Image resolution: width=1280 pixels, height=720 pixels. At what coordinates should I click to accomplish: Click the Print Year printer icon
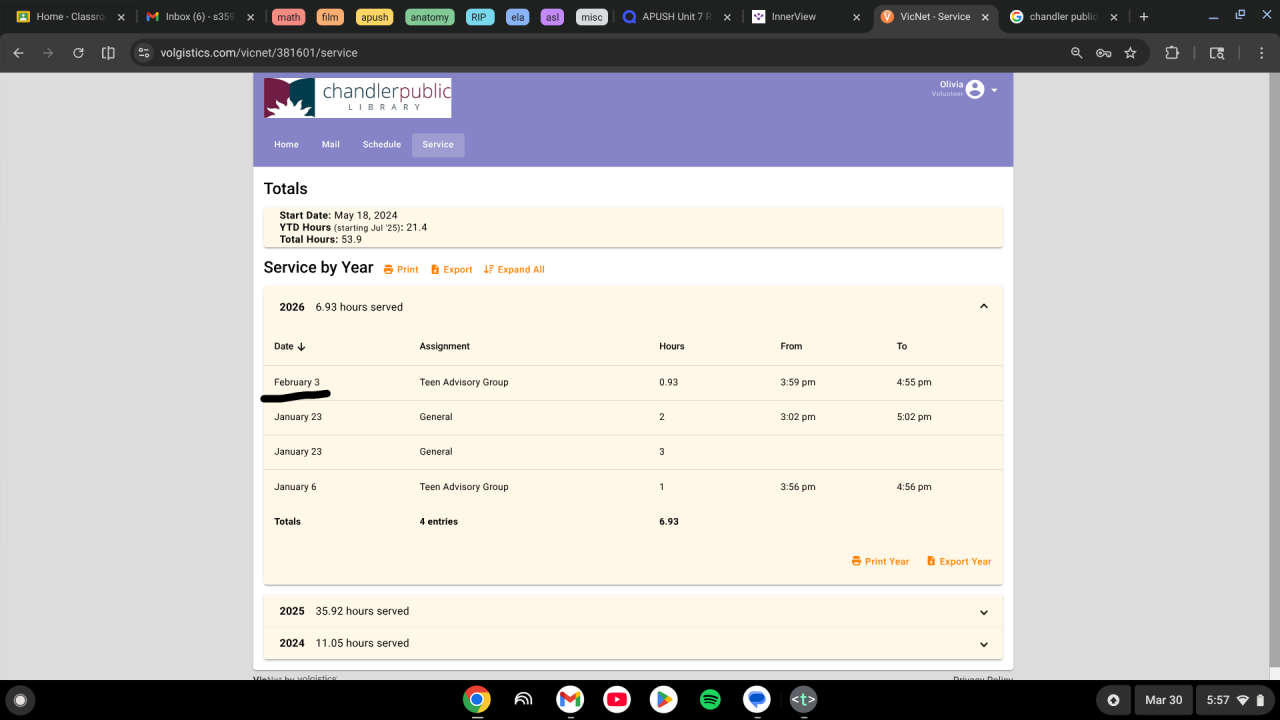[856, 561]
